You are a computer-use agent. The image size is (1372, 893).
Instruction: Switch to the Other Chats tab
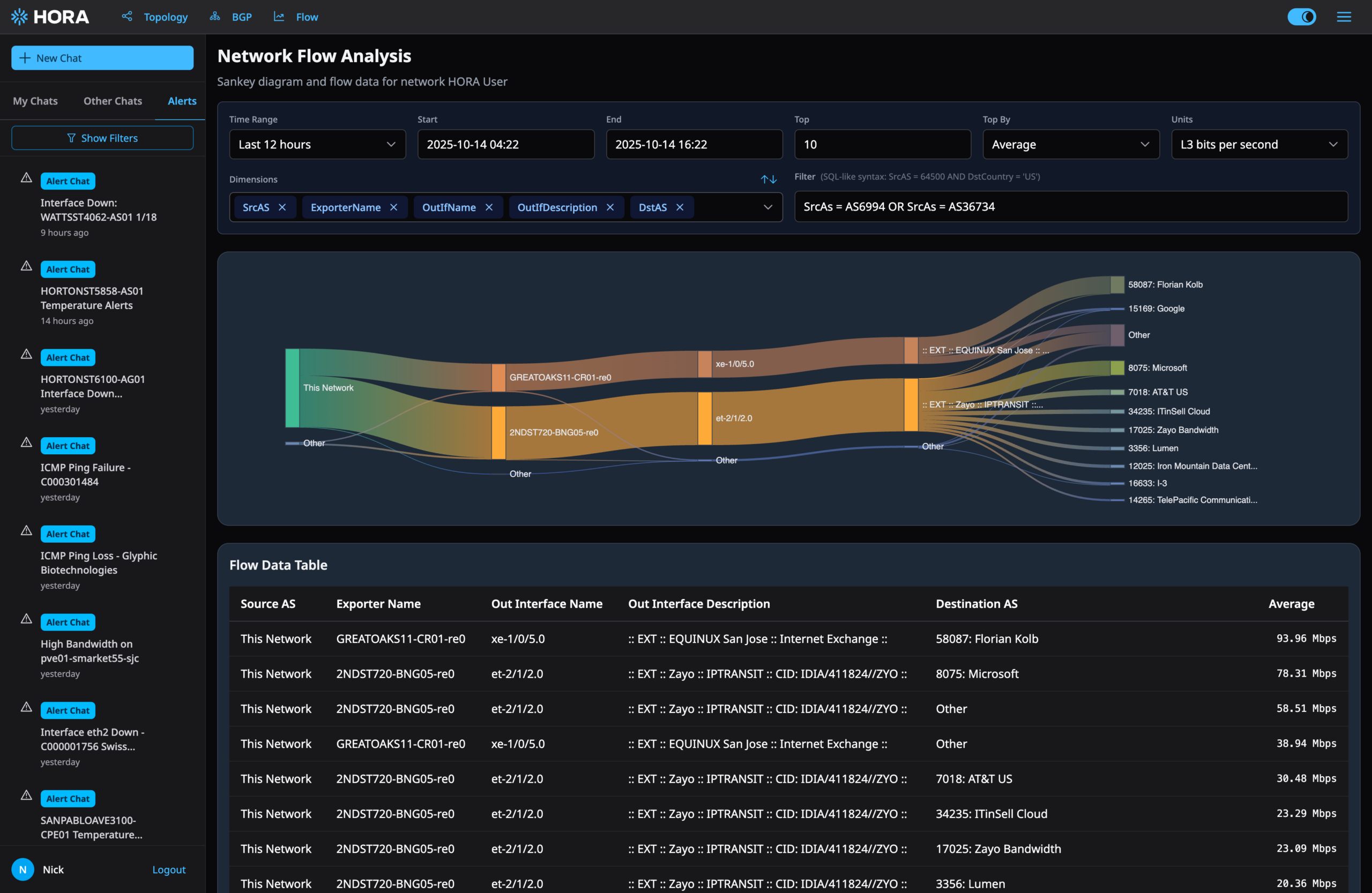113,101
